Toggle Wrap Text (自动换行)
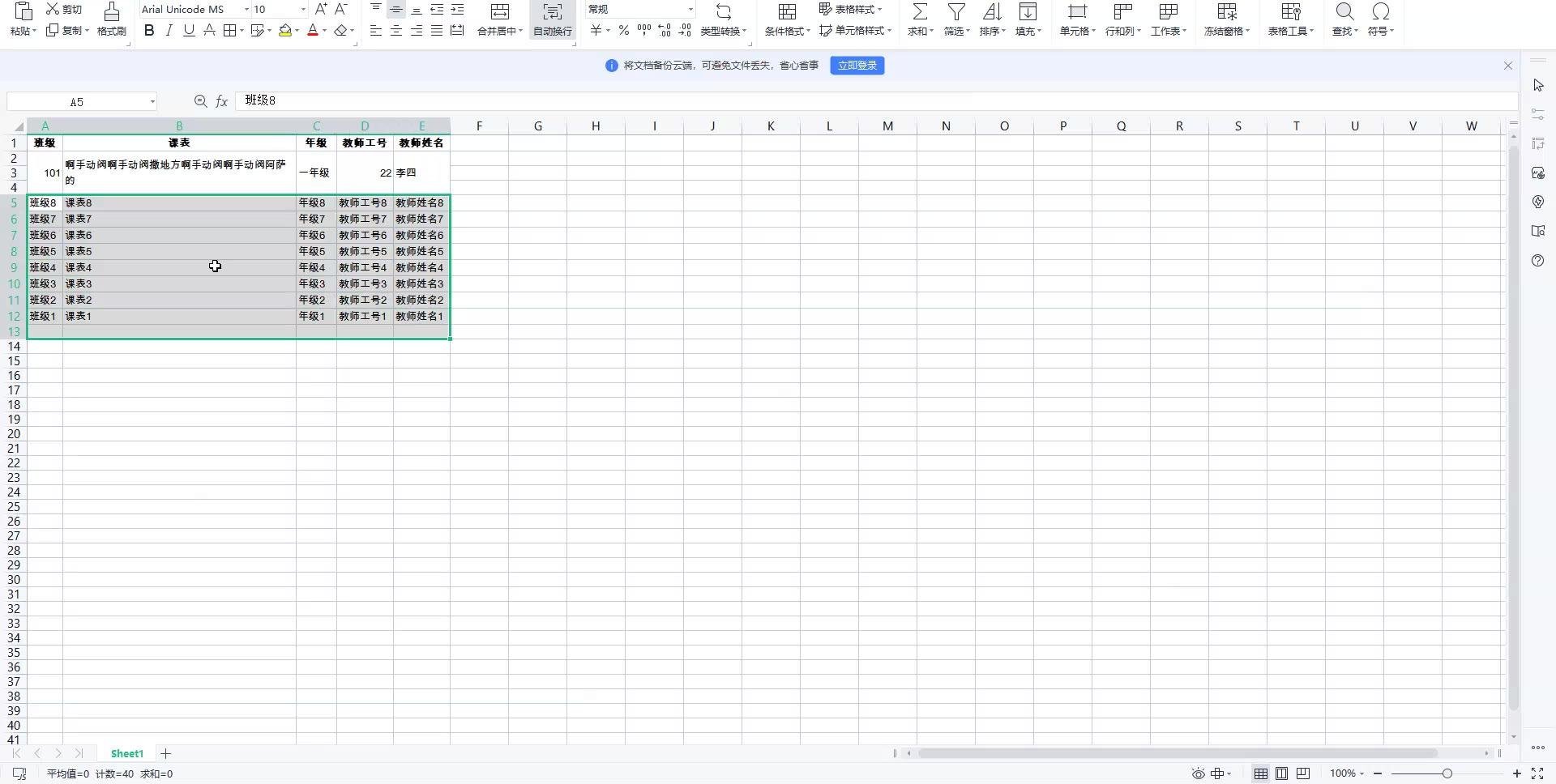 click(x=552, y=19)
